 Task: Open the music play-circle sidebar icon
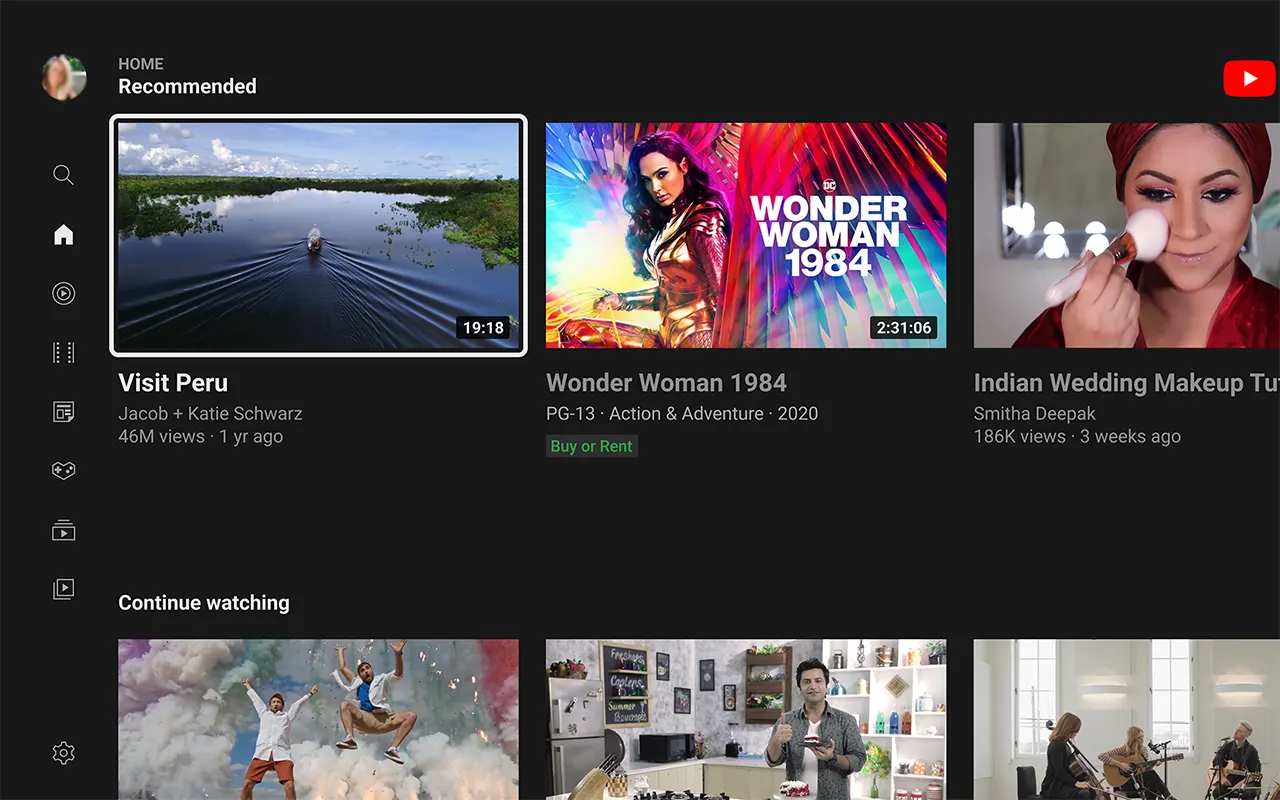(x=63, y=293)
